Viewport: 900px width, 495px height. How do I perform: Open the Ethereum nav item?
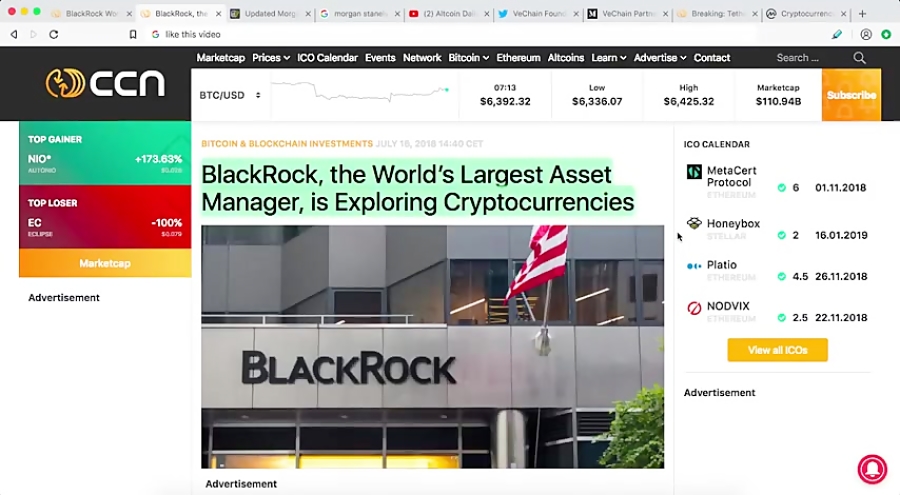pyautogui.click(x=518, y=57)
